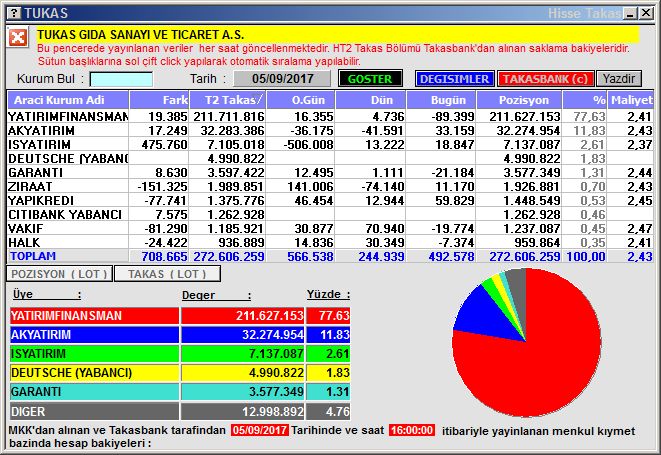
Task: Click the Maliyet column header
Action: tap(631, 100)
